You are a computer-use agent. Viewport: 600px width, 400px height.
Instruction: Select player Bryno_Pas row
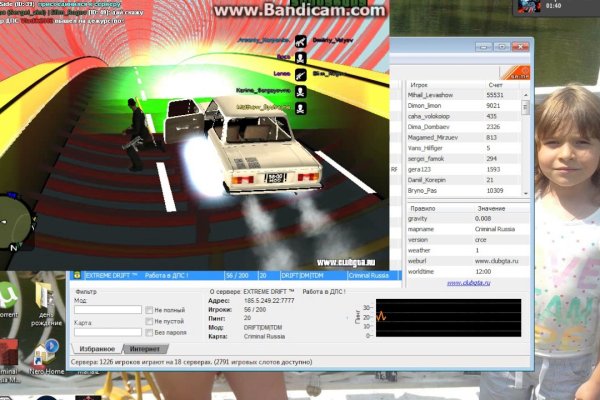(x=464, y=190)
